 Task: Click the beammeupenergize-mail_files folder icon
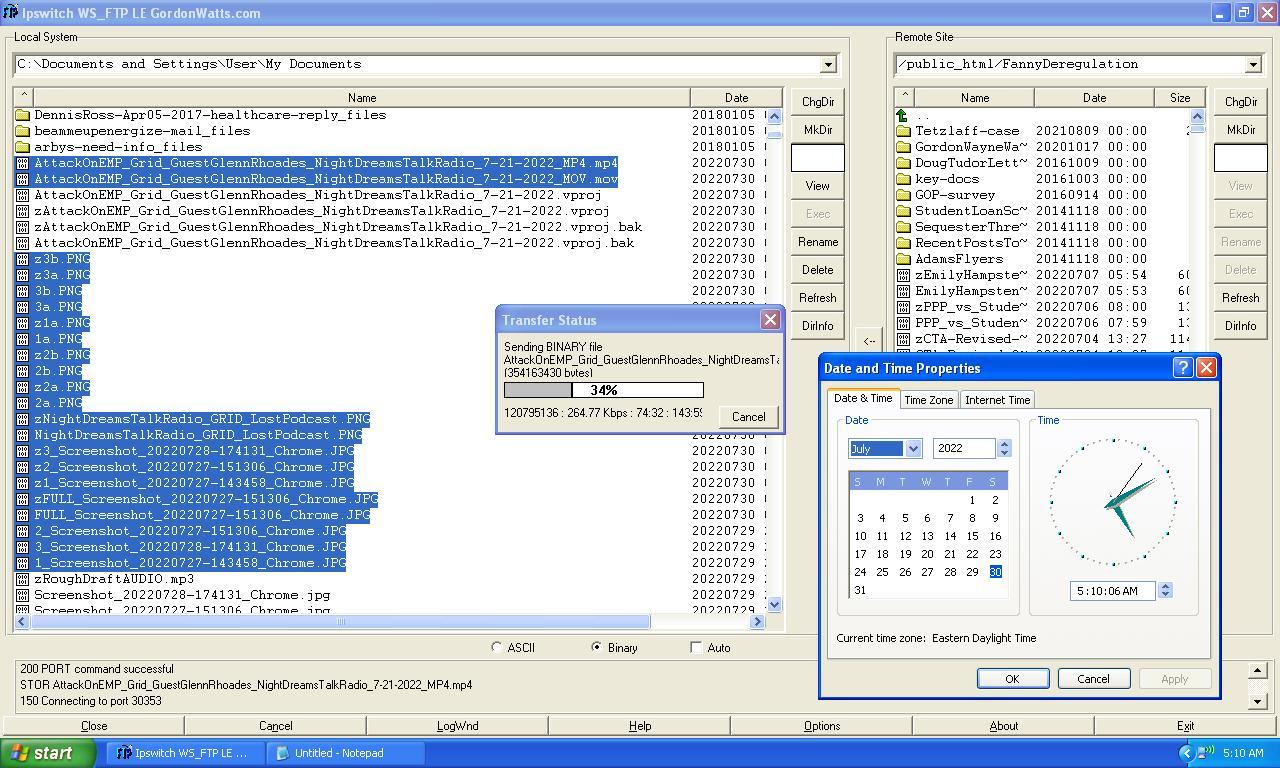pos(23,131)
